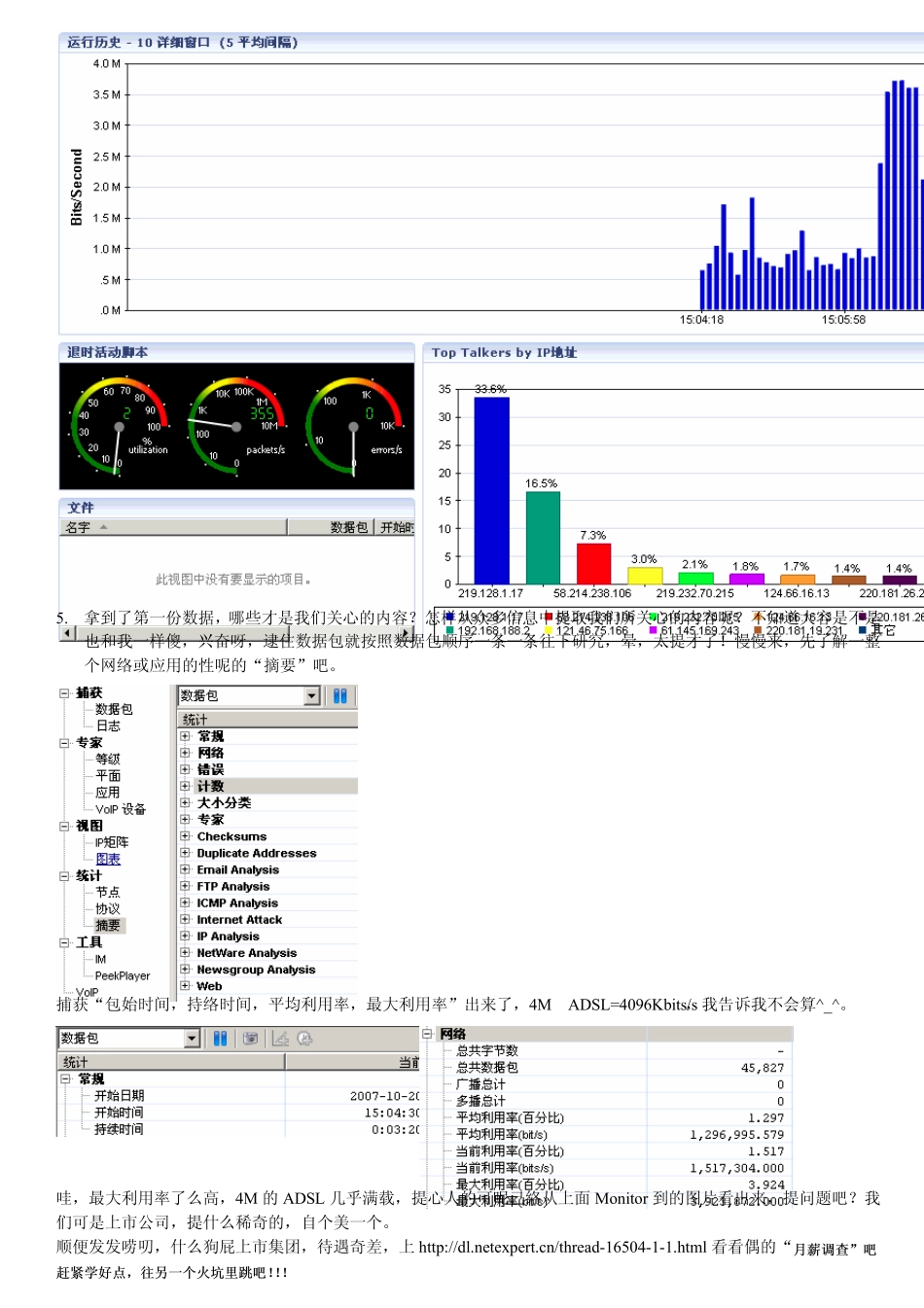Collapse the 统计 node in the navigation tree
924x1308 pixels.
pyautogui.click(x=64, y=875)
